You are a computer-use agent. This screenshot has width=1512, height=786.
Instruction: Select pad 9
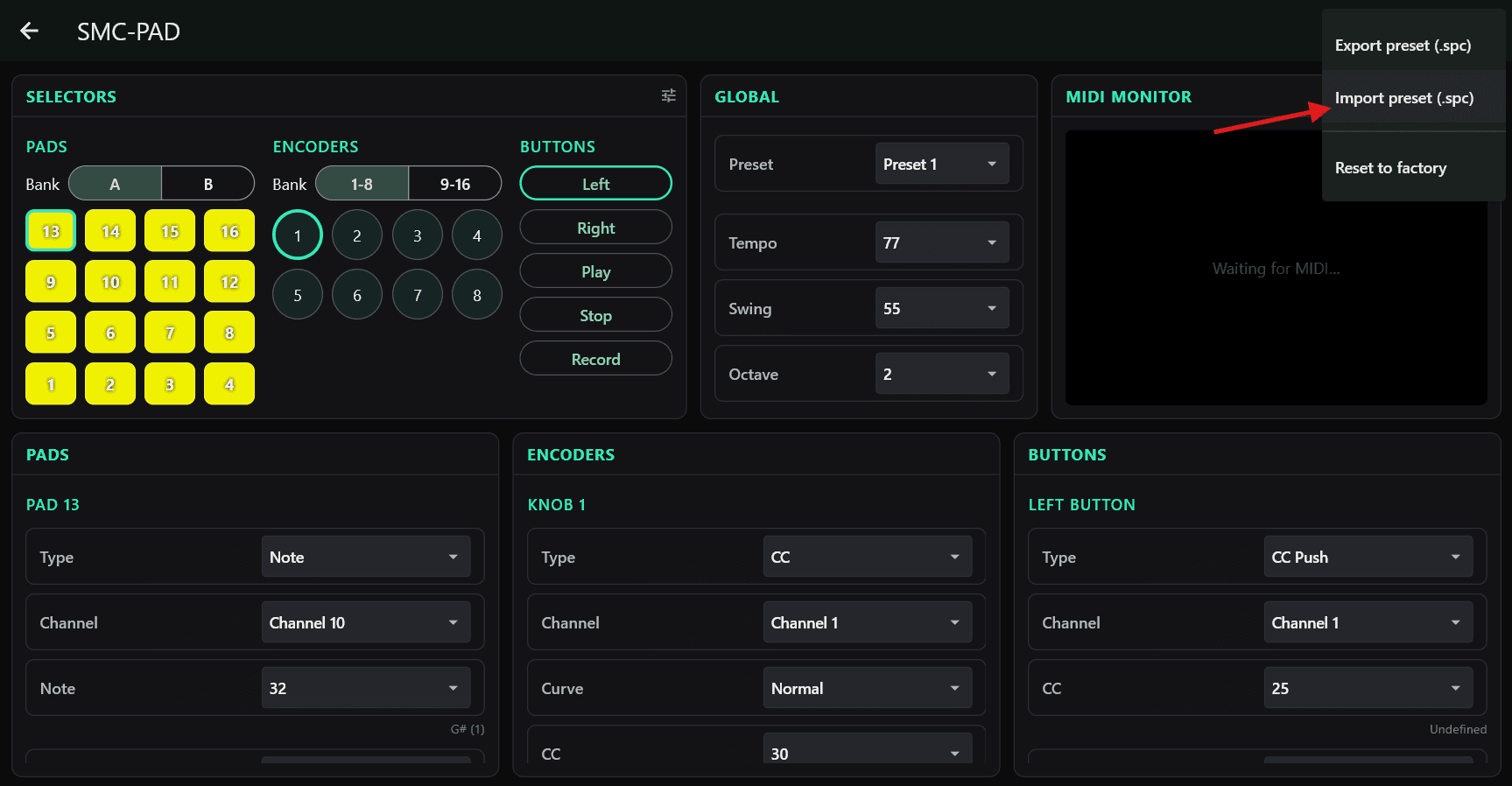pos(51,282)
